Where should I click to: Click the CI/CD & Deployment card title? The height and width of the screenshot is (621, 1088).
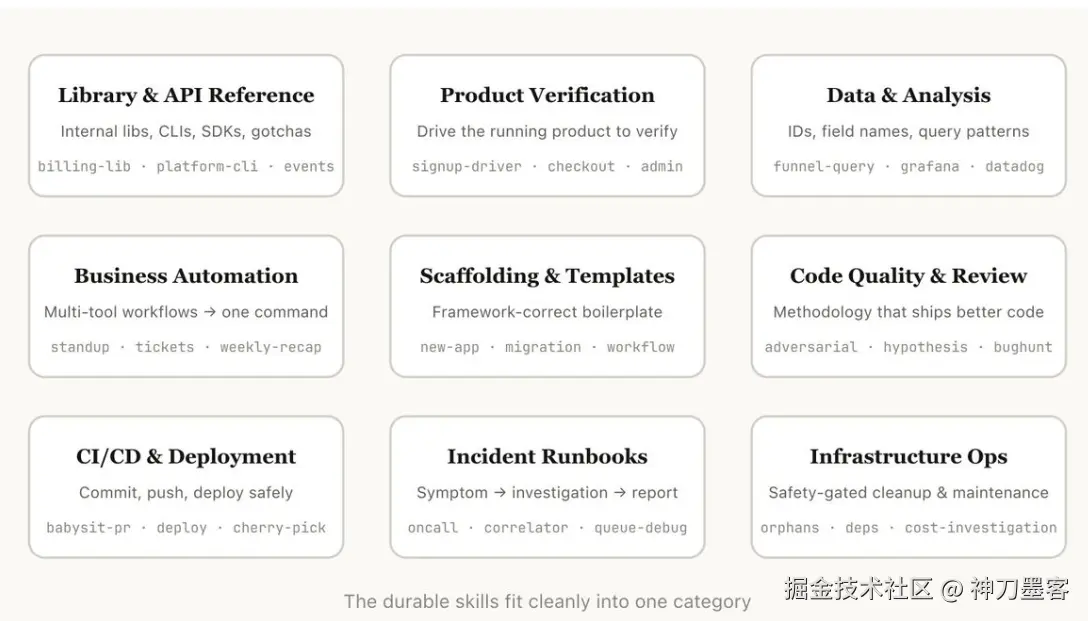(186, 457)
